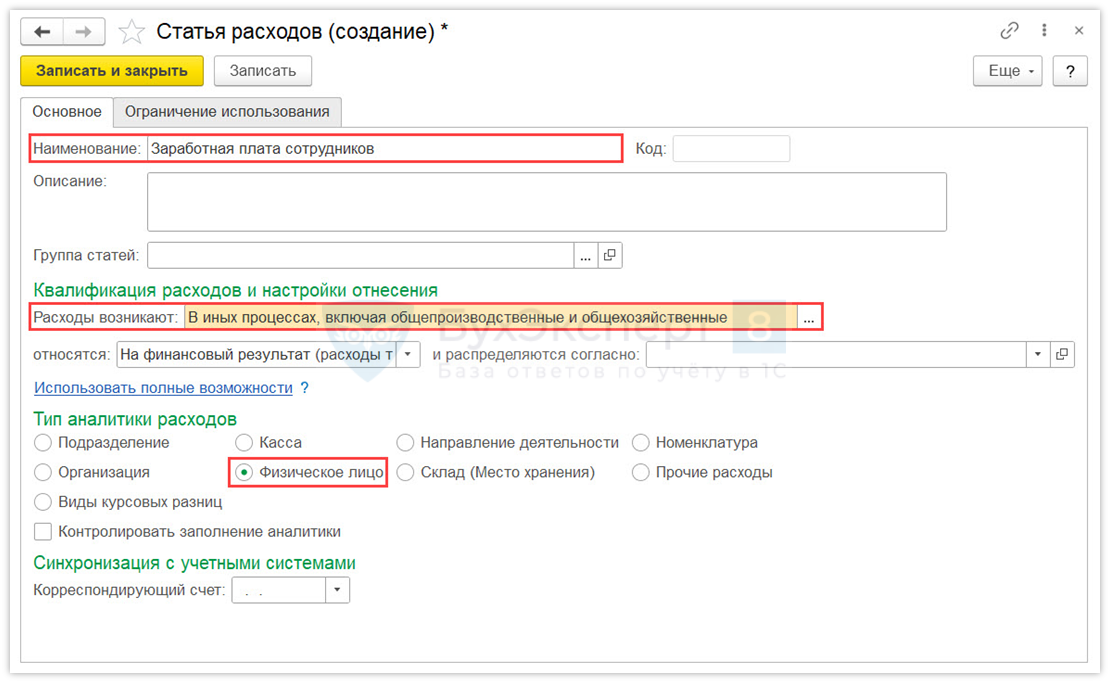Click Записать и закрыть button

(x=112, y=71)
